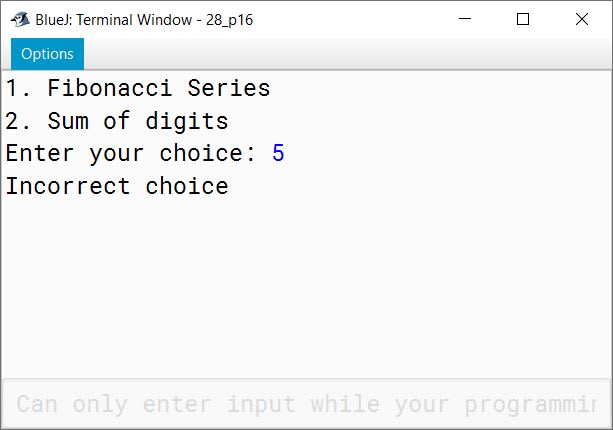Click the 'BlueJ: Terminal Window' title text
613x430 pixels.
point(114,20)
